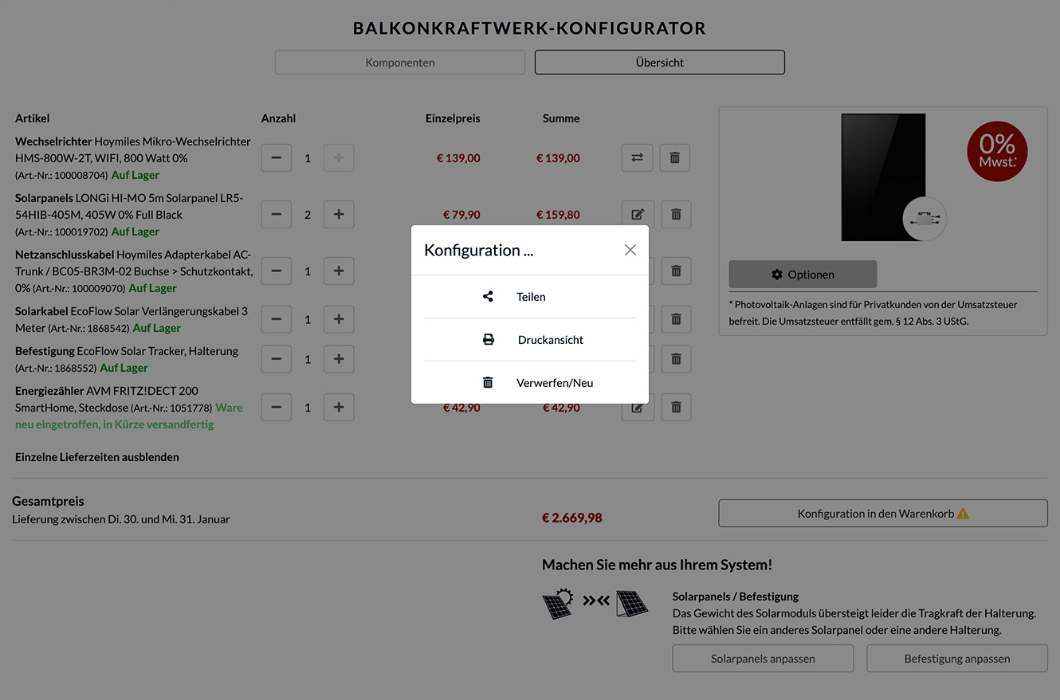The height and width of the screenshot is (700, 1060).
Task: Edit the LONGi Solarpanels row
Action: pyautogui.click(x=637, y=214)
